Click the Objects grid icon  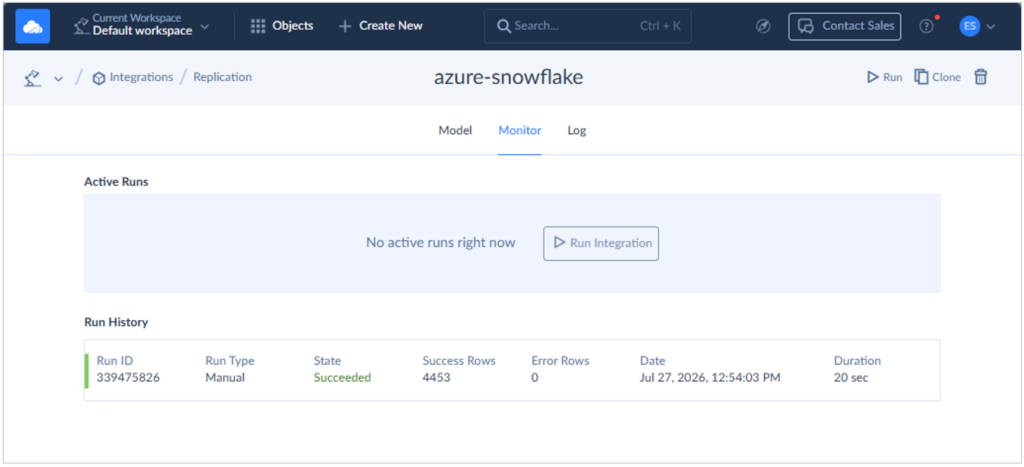[x=258, y=26]
